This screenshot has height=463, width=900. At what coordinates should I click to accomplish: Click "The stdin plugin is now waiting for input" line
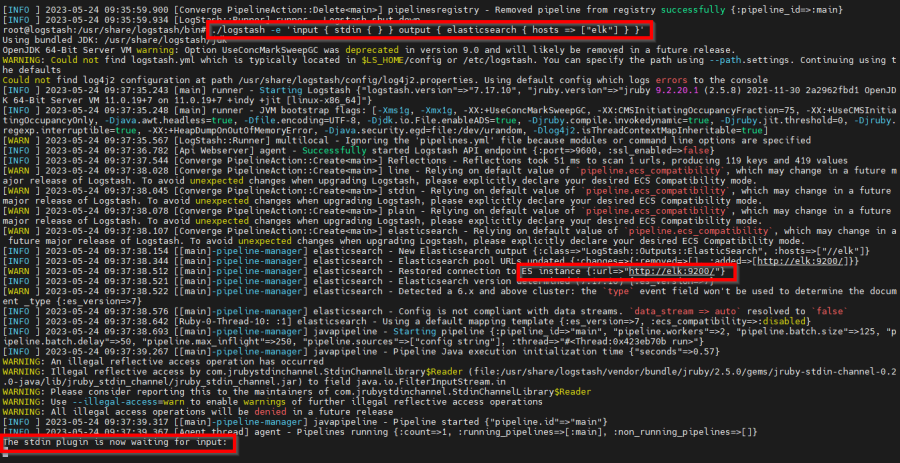point(115,441)
